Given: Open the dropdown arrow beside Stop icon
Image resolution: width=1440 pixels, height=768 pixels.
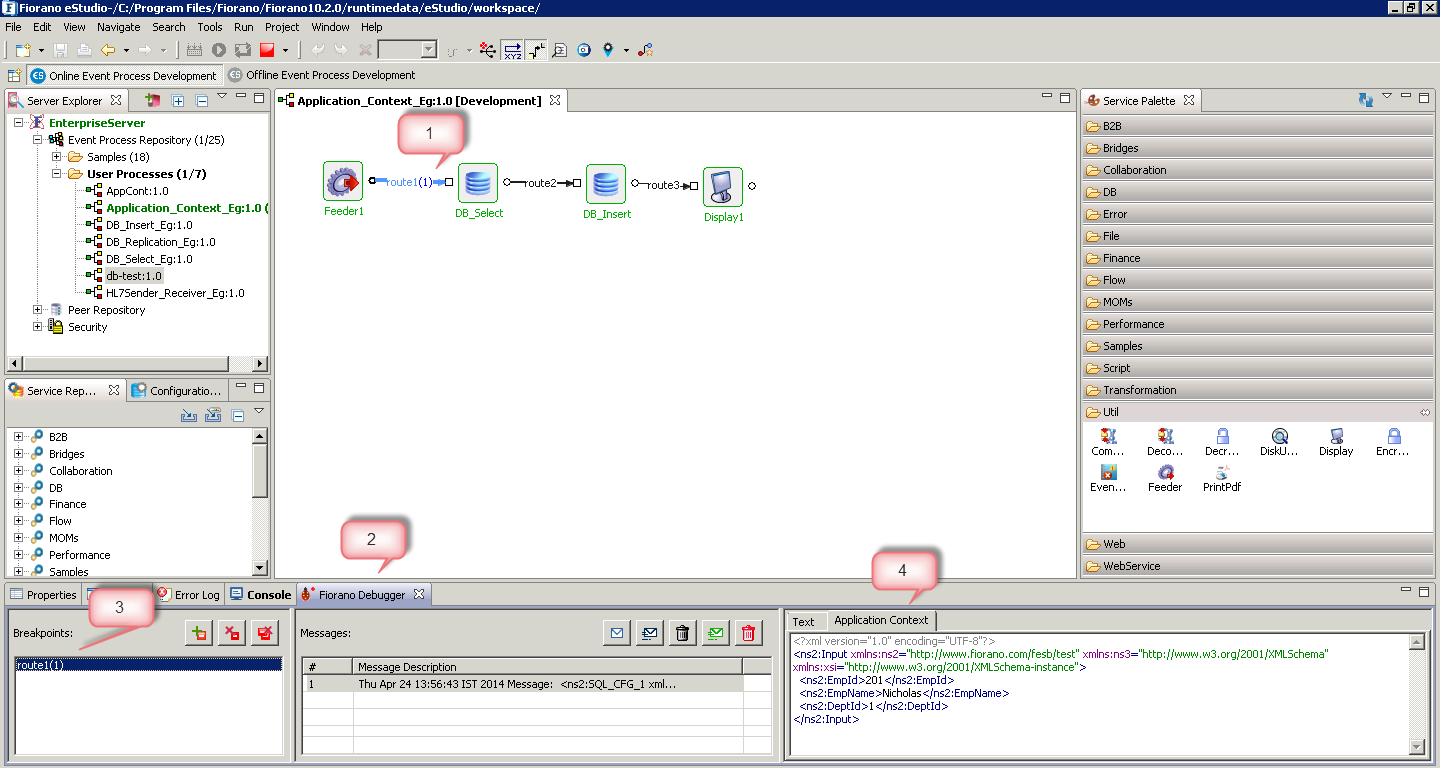Looking at the screenshot, I should [286, 50].
